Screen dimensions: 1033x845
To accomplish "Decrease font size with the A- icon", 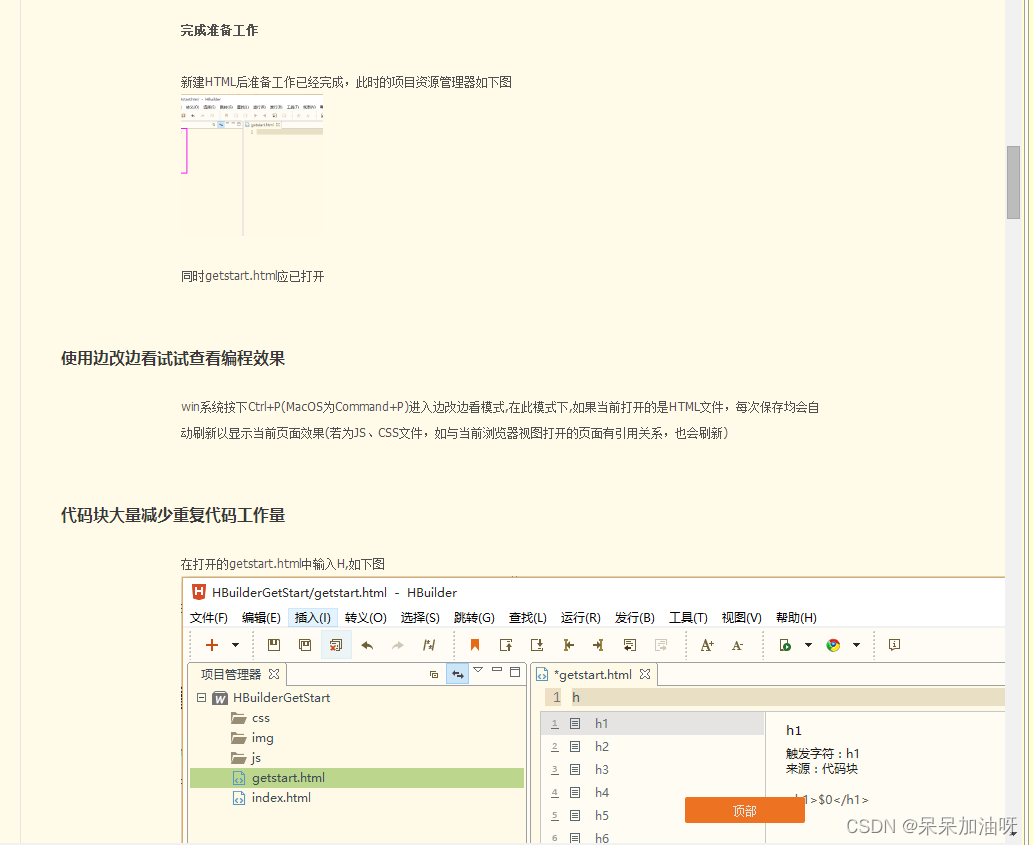I will 737,645.
